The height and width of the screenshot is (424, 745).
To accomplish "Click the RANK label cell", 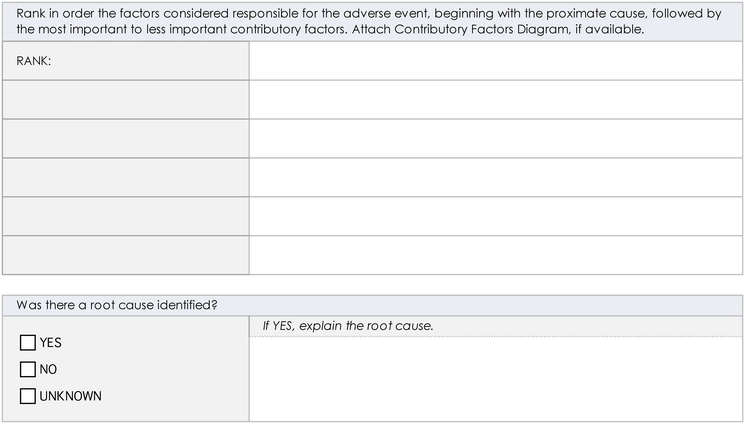I will tap(126, 61).
